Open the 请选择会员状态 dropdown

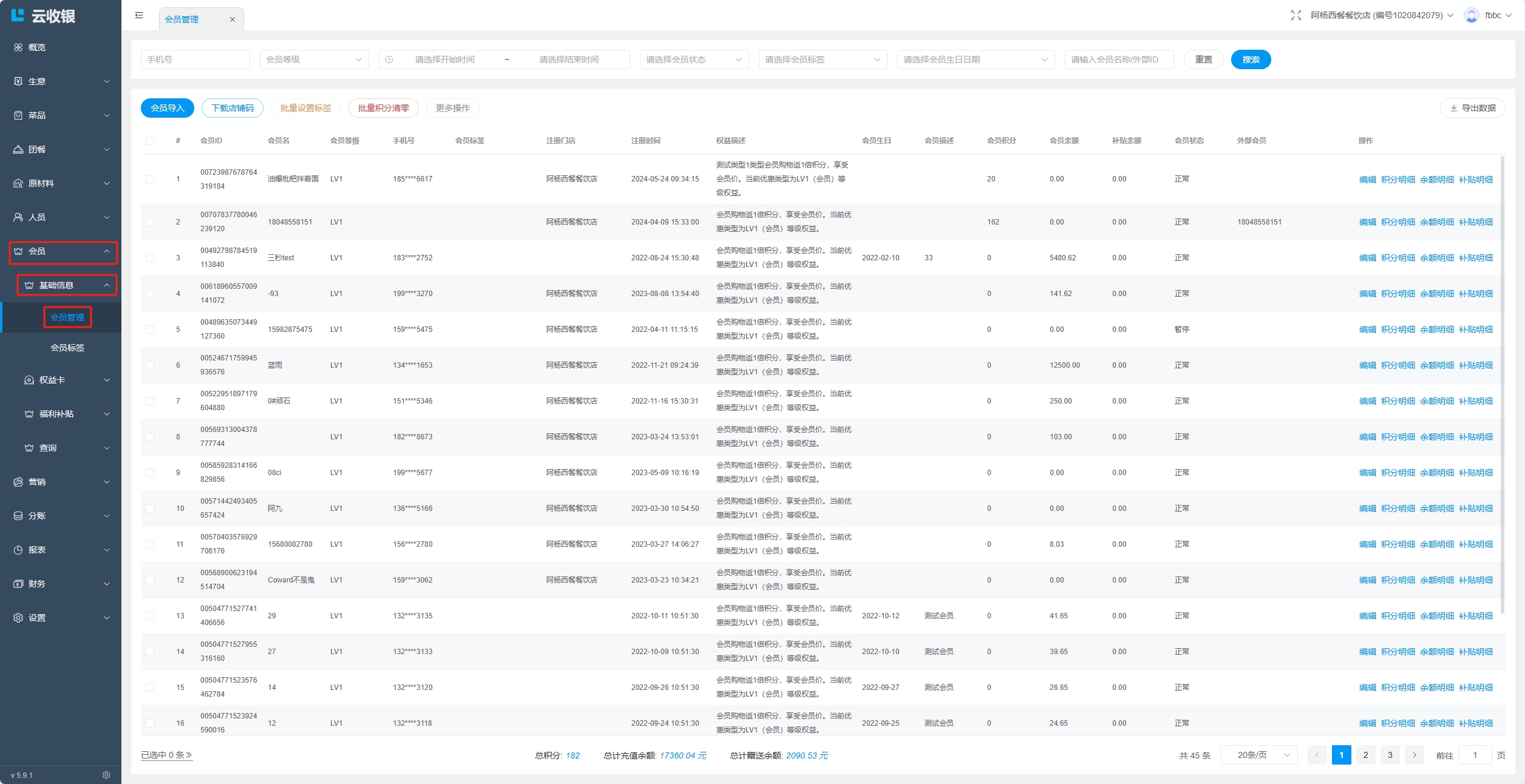[x=693, y=59]
